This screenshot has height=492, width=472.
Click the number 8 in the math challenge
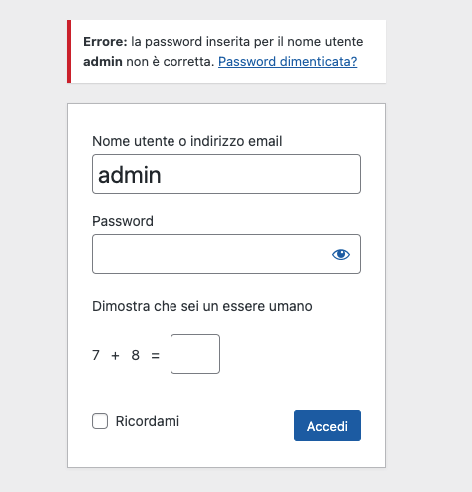click(x=135, y=355)
